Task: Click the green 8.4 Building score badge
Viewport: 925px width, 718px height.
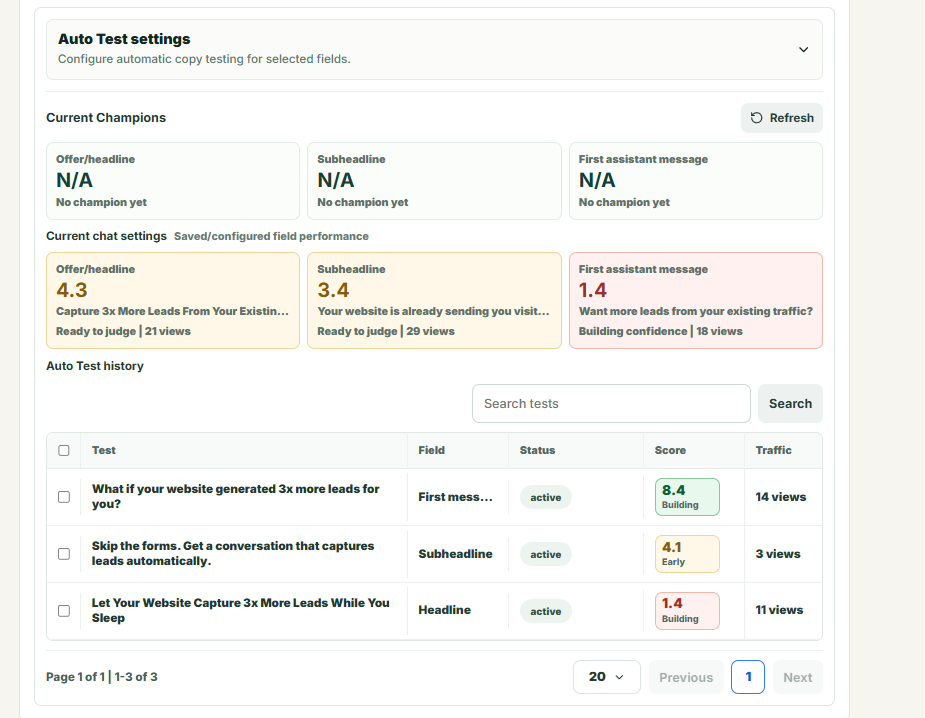Action: click(x=687, y=497)
